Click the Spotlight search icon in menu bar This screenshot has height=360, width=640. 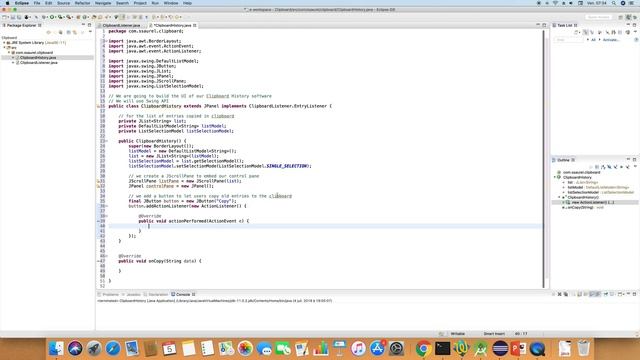(614, 3)
